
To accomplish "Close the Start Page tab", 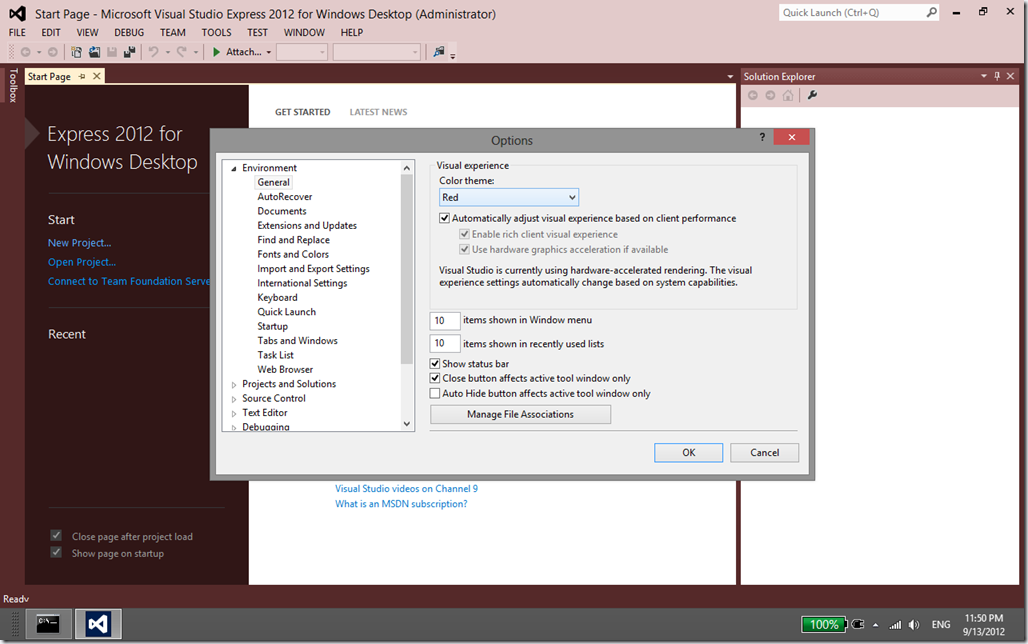I will click(96, 76).
